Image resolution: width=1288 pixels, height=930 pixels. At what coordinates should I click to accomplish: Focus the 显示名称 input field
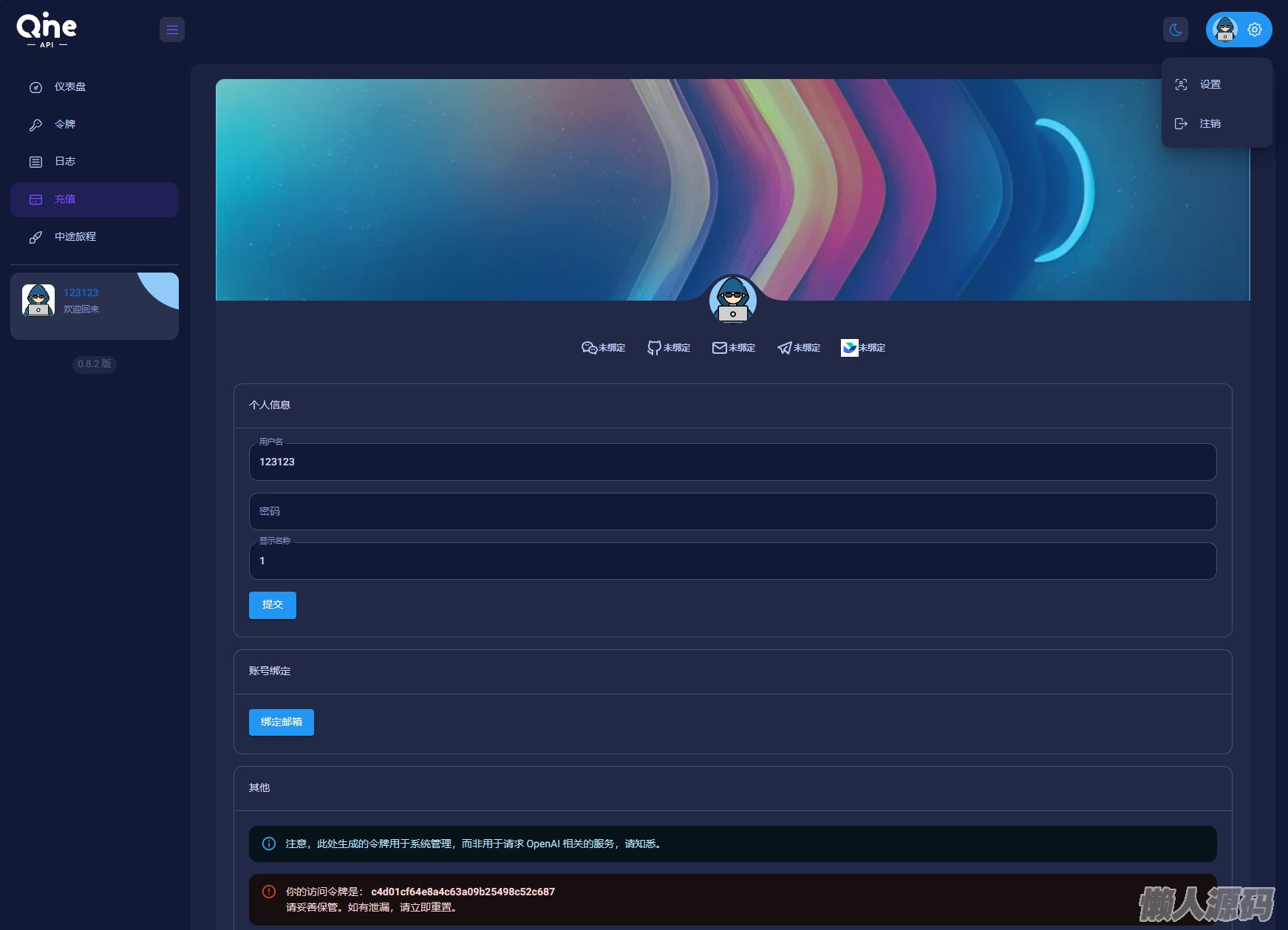(x=733, y=561)
